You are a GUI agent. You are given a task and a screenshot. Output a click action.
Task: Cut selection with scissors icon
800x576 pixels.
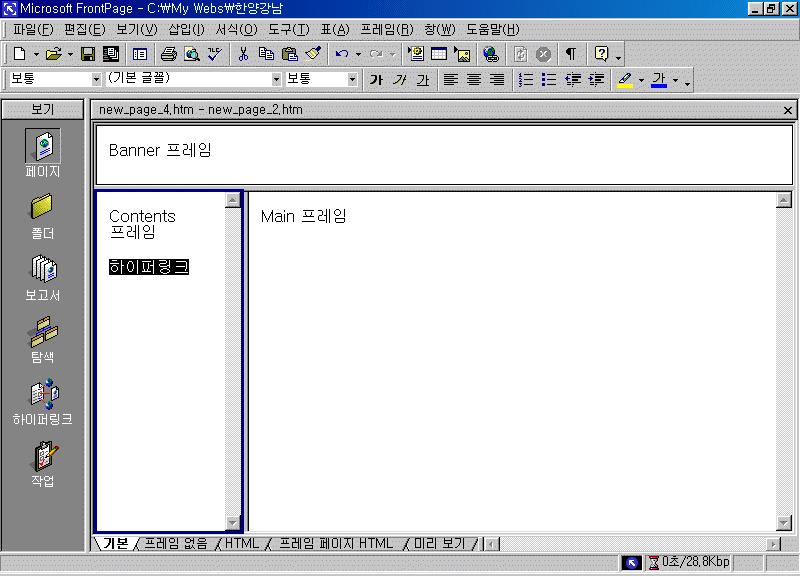pos(243,54)
